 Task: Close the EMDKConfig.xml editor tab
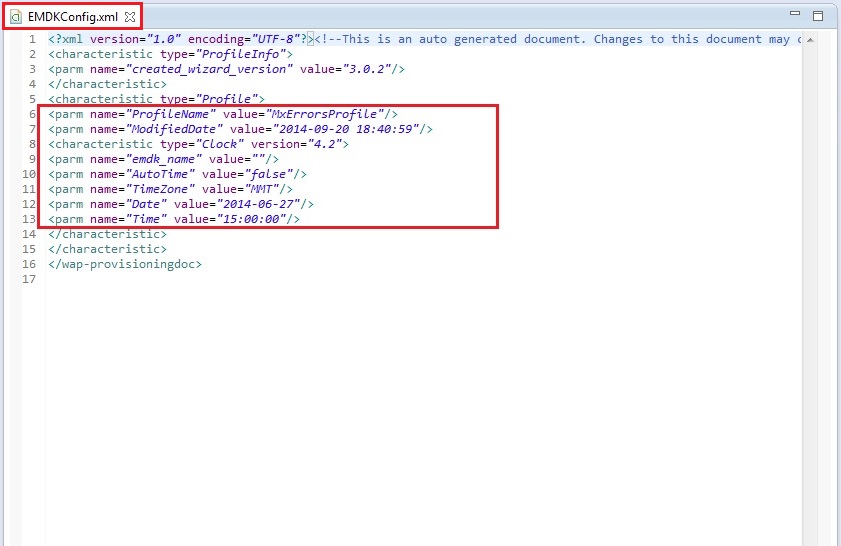[129, 17]
